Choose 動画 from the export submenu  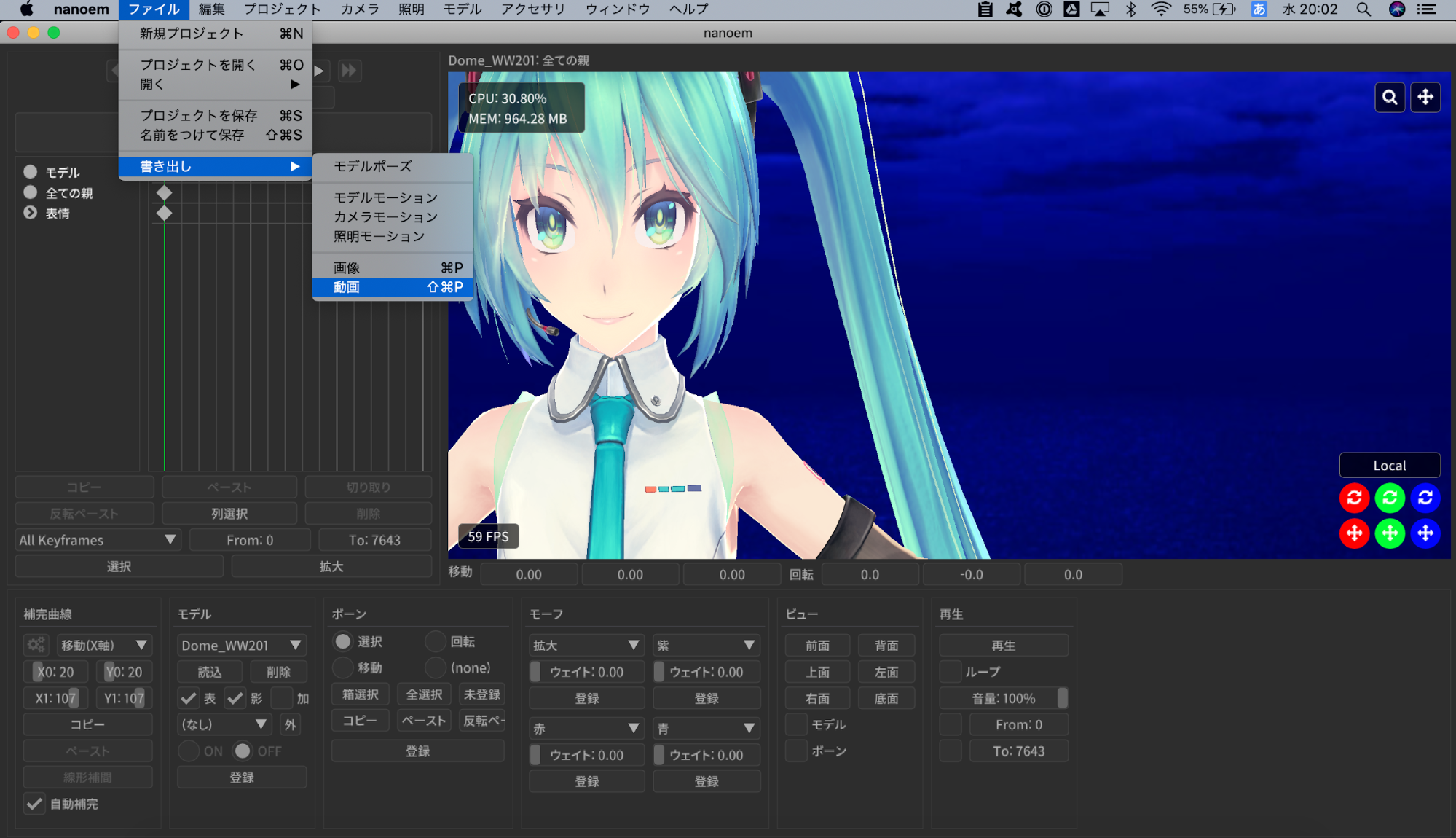point(393,287)
